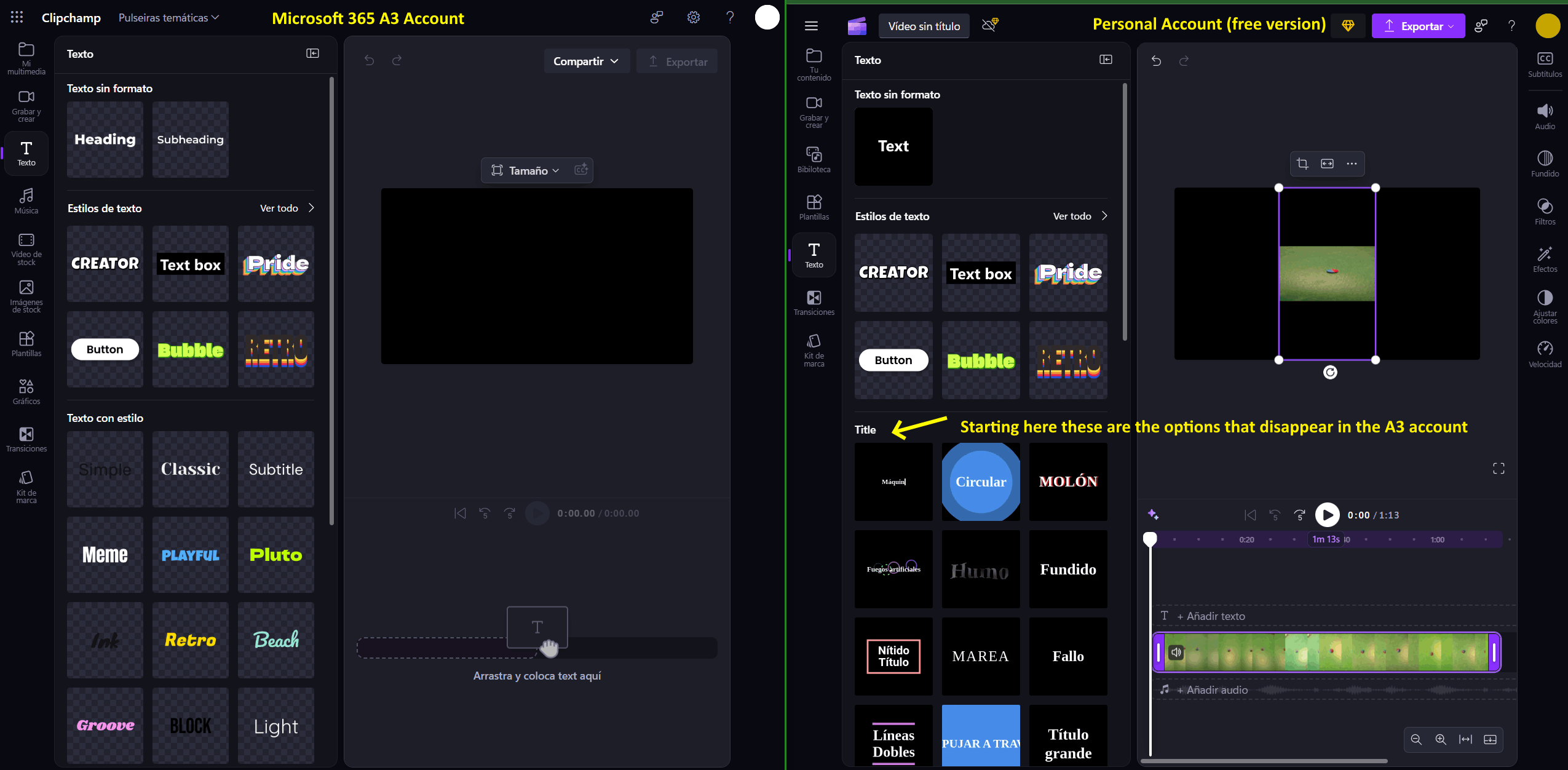Click skip forward 5 seconds in personal window
This screenshot has width=1568, height=770.
(x=1299, y=515)
